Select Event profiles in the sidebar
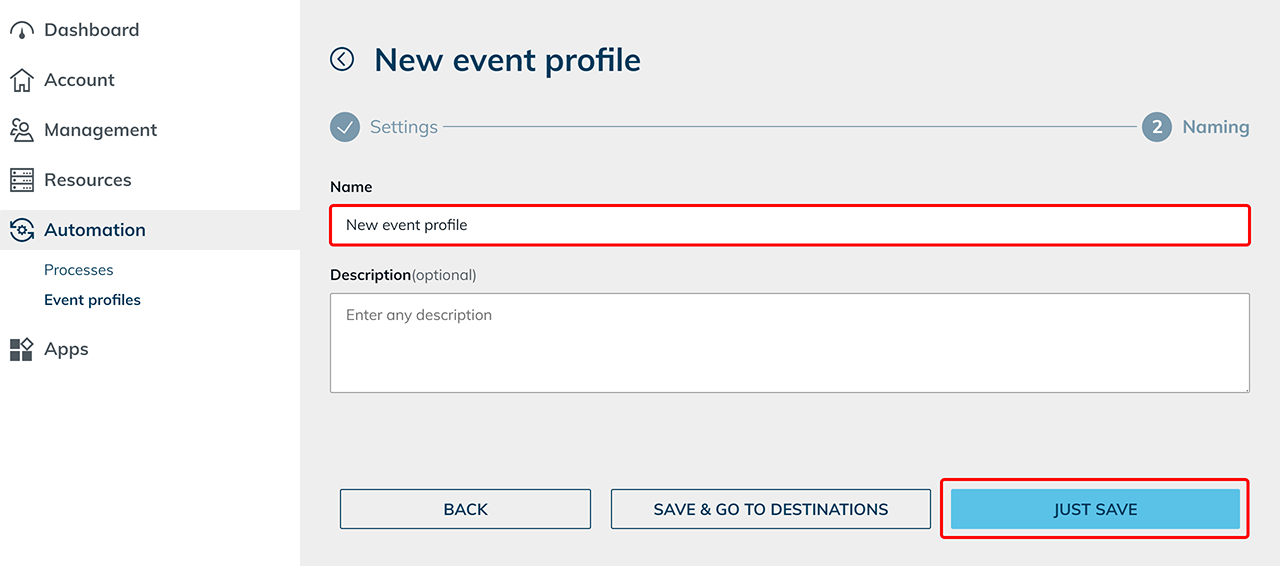Image resolution: width=1280 pixels, height=566 pixels. pyautogui.click(x=92, y=300)
